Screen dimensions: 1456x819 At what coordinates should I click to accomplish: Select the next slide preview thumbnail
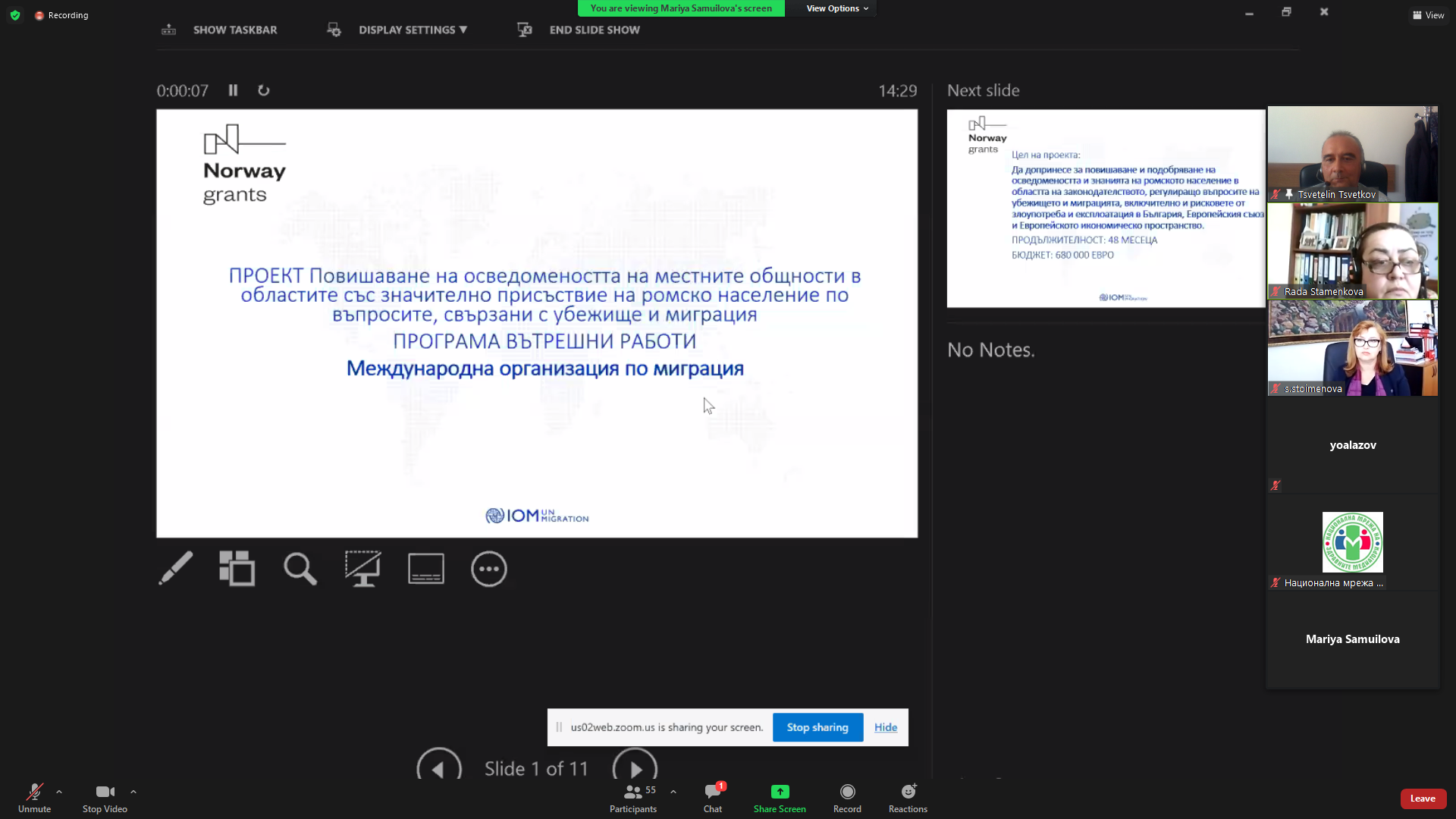(x=1106, y=209)
